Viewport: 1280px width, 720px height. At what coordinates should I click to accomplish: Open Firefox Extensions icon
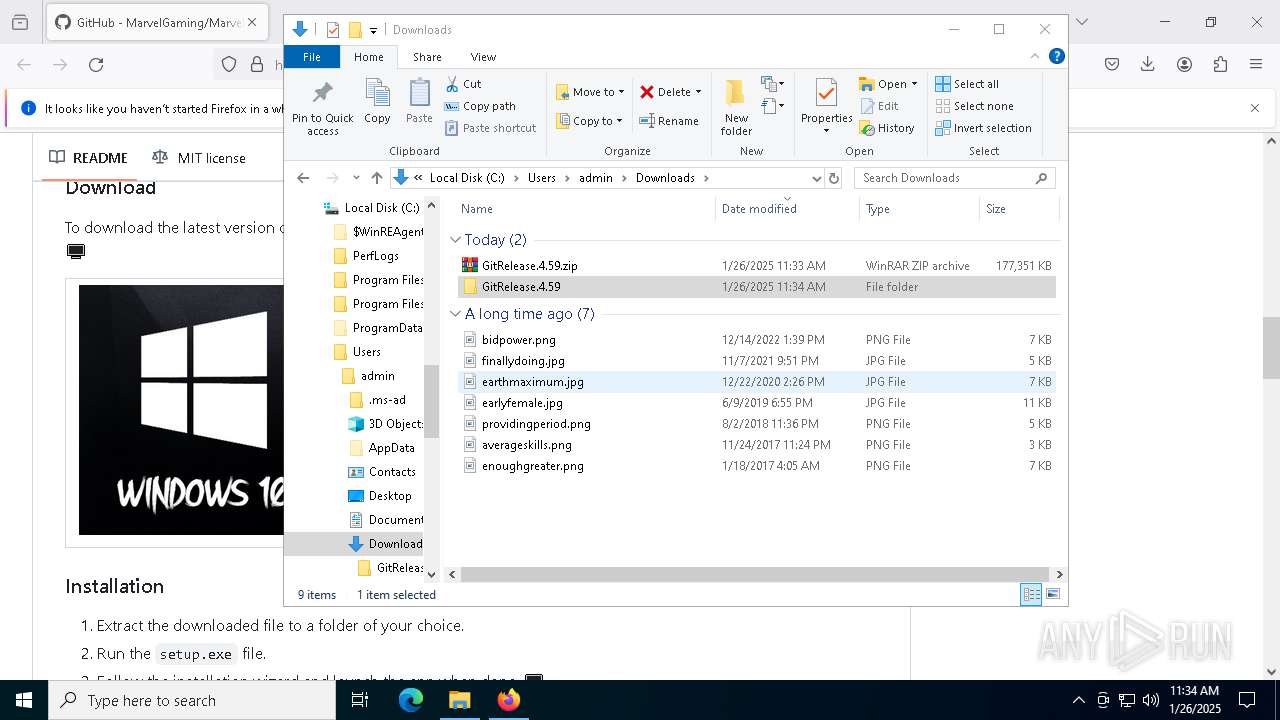1220,64
